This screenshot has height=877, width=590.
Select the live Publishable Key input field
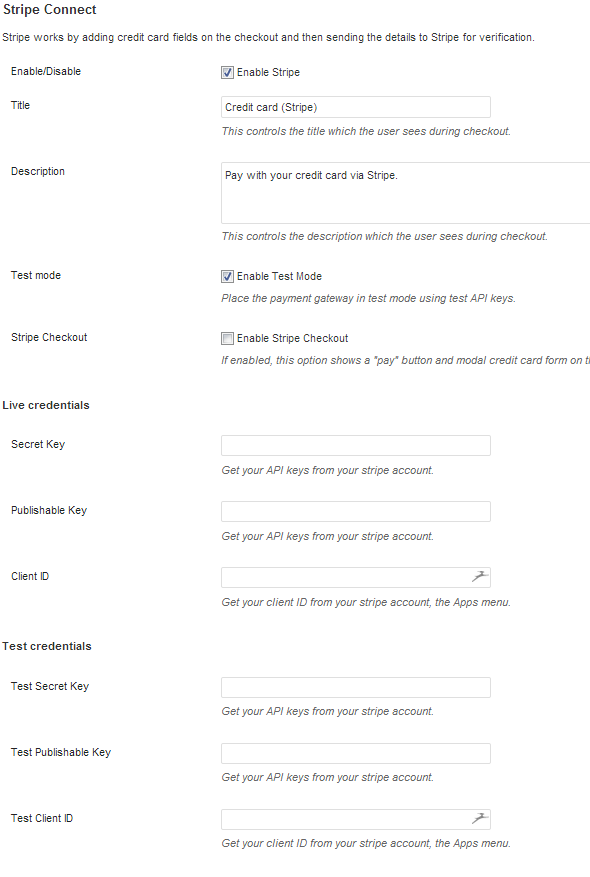coord(356,511)
